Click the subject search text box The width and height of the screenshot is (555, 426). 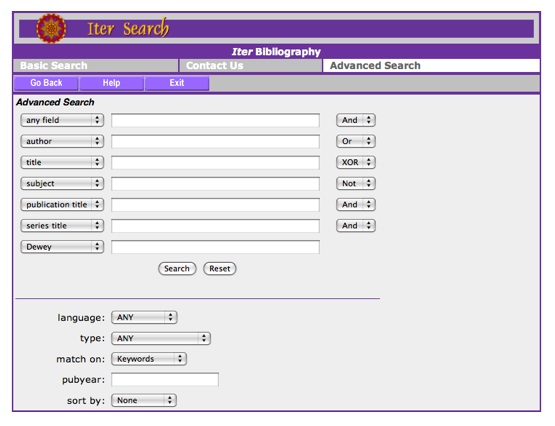click(x=216, y=184)
